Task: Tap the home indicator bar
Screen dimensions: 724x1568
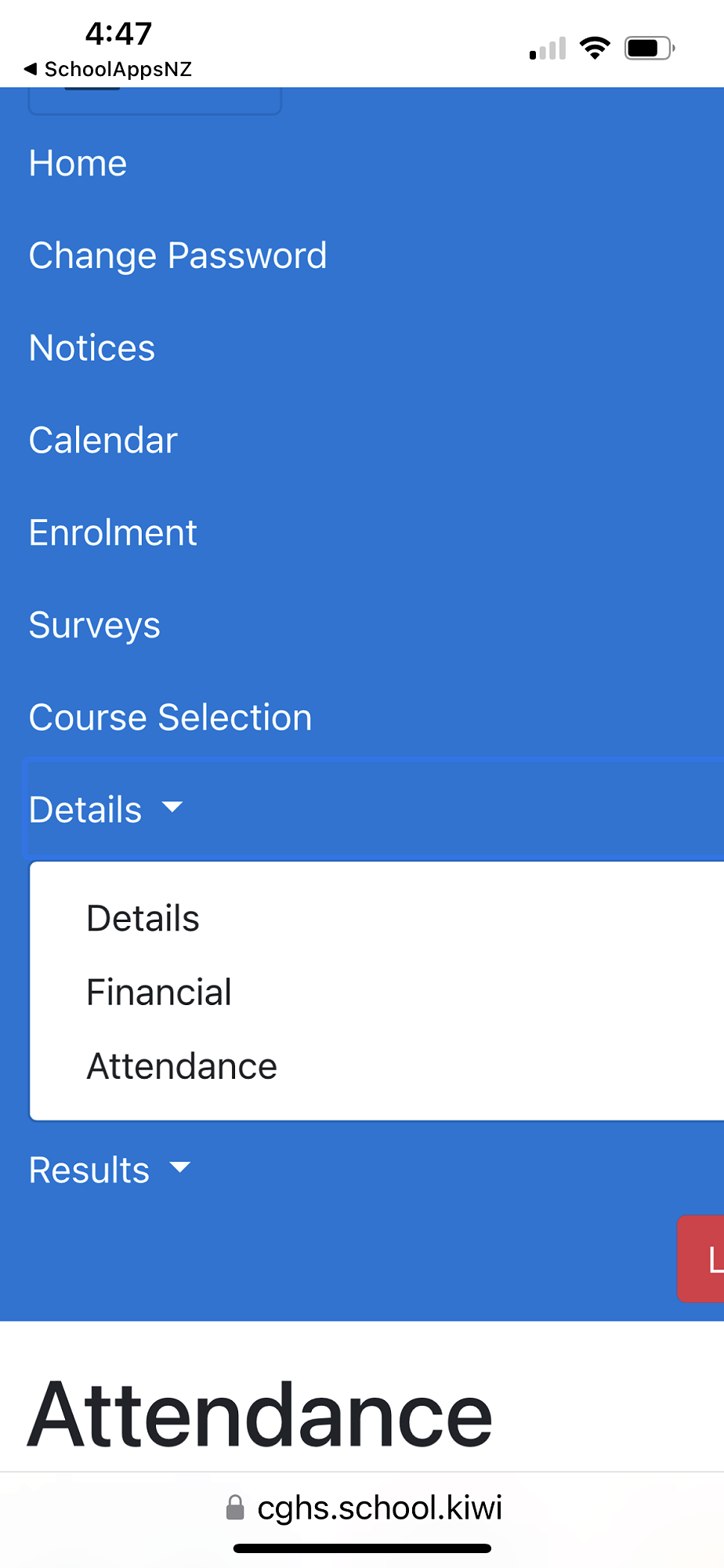Action: click(x=362, y=1548)
